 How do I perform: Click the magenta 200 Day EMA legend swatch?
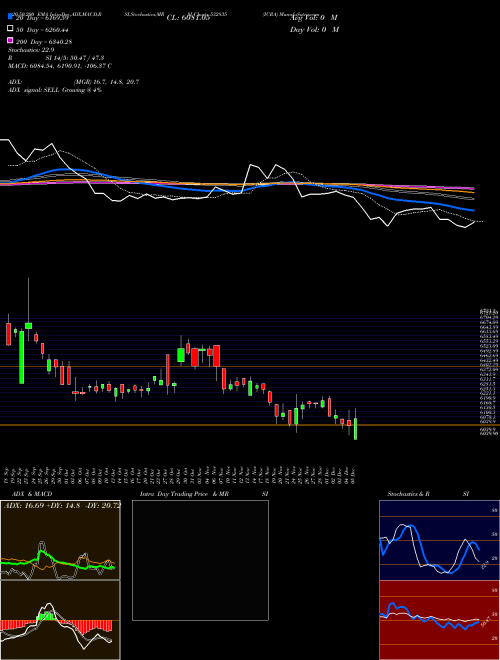[x=10, y=41]
